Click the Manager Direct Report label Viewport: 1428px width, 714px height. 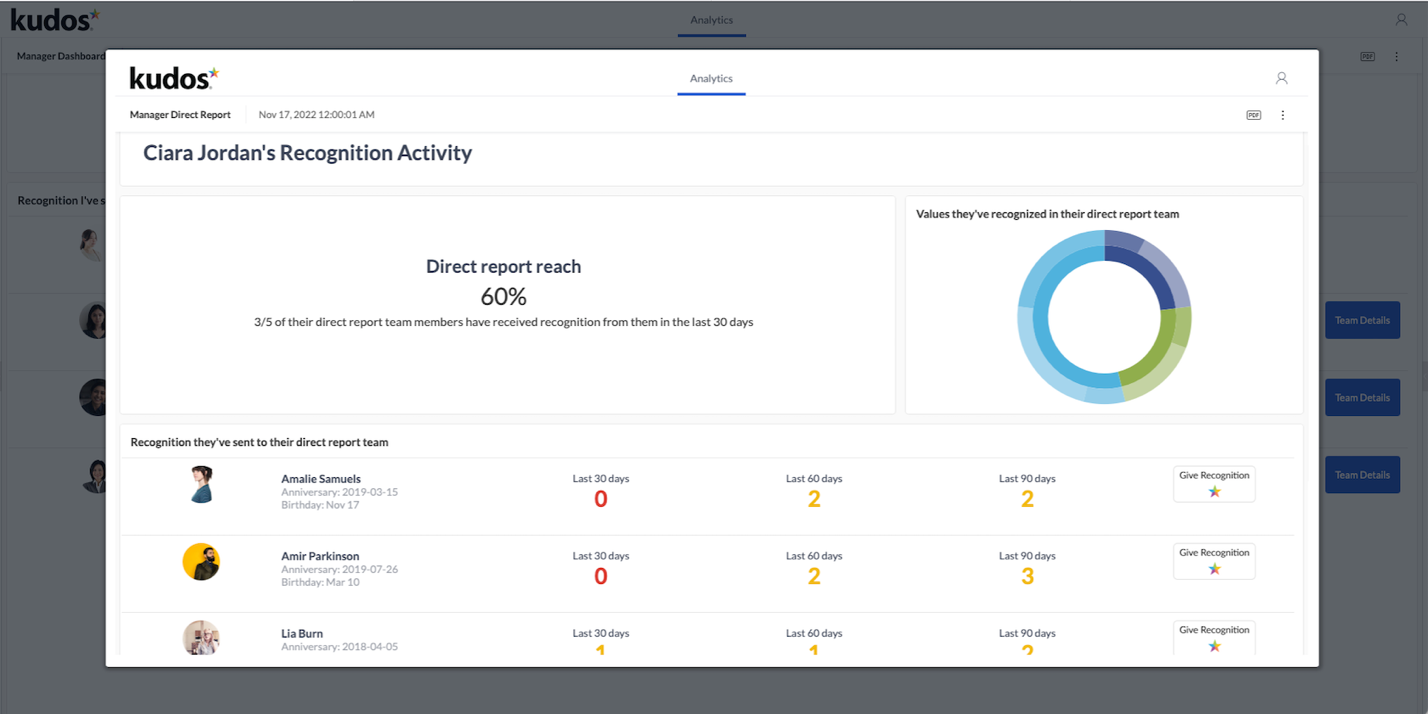pyautogui.click(x=180, y=115)
